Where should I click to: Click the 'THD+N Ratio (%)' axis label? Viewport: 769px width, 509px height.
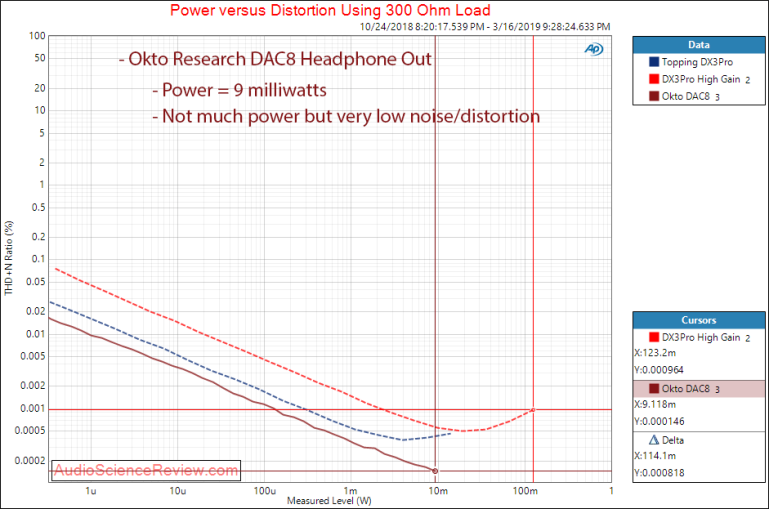click(9, 258)
